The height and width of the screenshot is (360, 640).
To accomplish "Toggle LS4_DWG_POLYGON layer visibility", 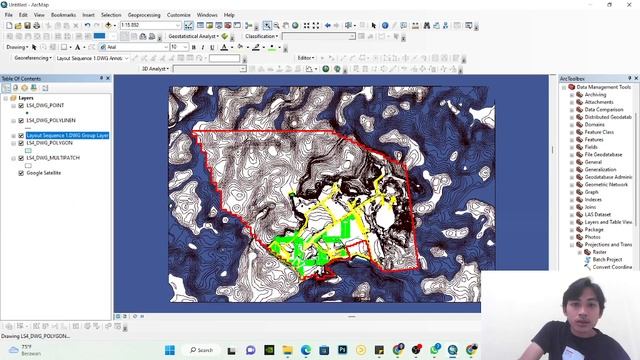I will [x=21, y=143].
